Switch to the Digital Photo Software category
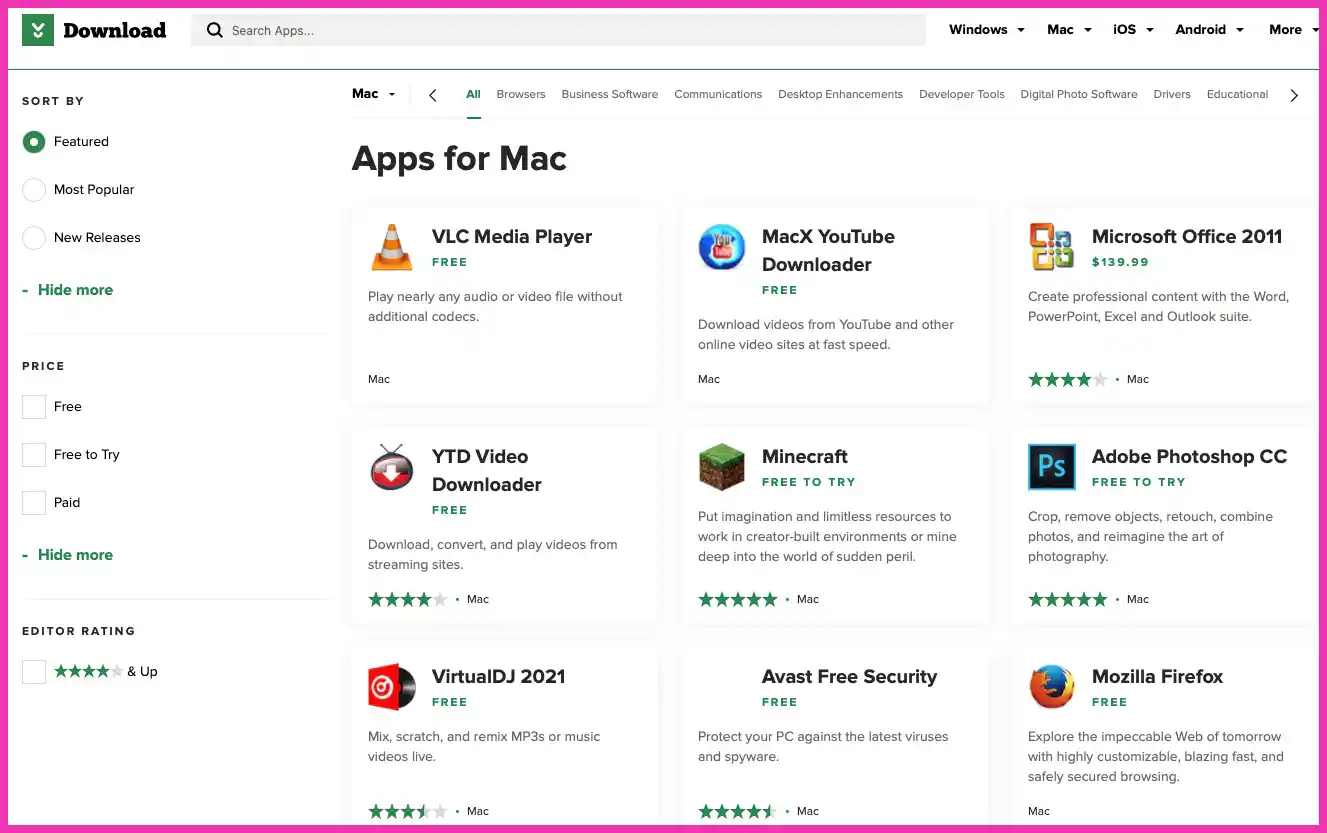 (x=1079, y=94)
